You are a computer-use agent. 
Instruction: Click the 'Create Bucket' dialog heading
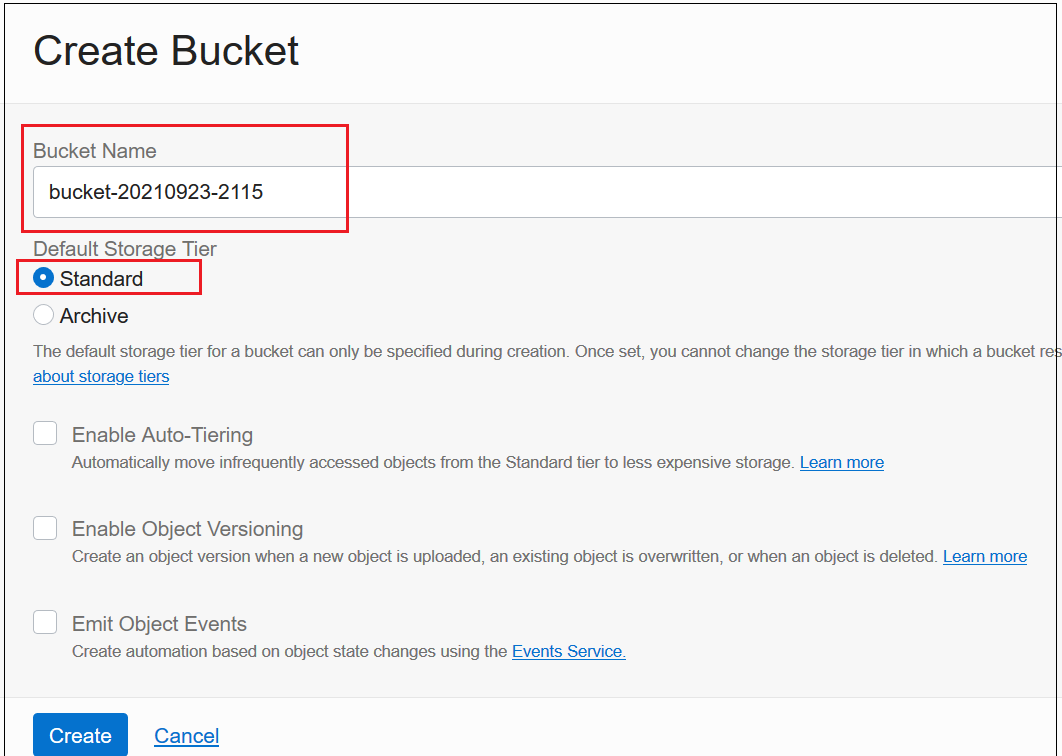click(x=166, y=51)
